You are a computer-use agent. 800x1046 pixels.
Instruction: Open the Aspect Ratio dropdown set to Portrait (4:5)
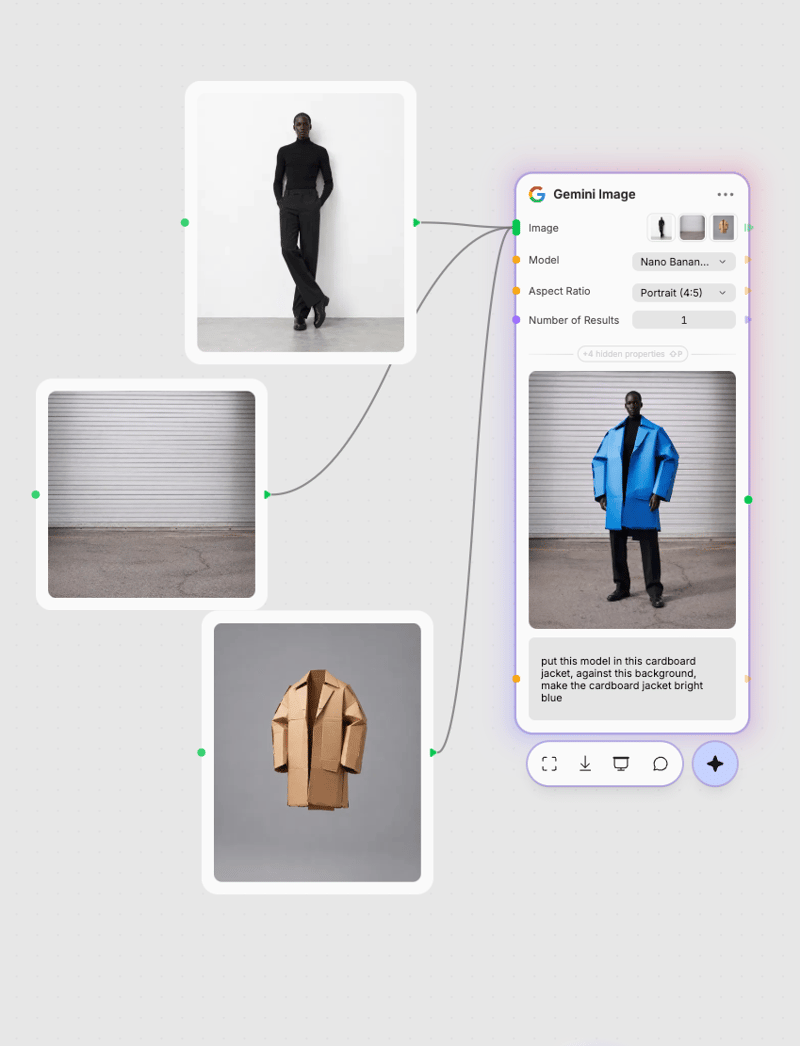[684, 292]
